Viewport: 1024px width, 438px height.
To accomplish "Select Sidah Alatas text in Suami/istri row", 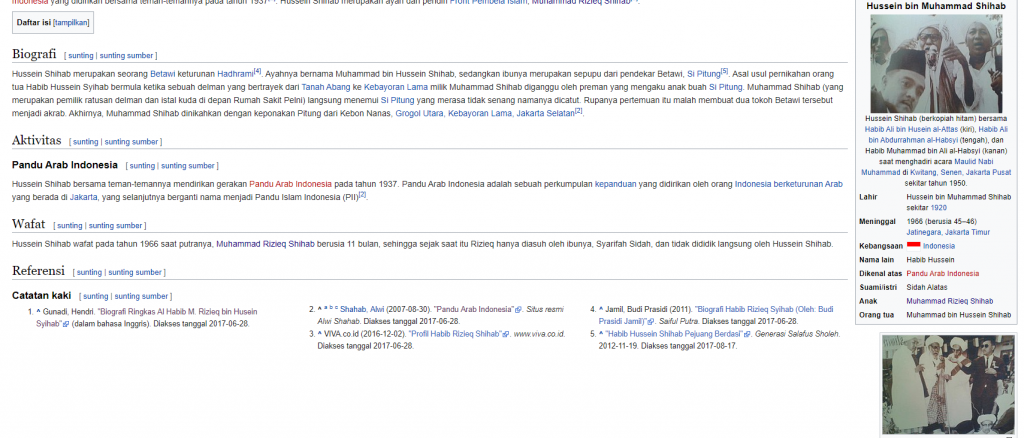I will (x=927, y=288).
